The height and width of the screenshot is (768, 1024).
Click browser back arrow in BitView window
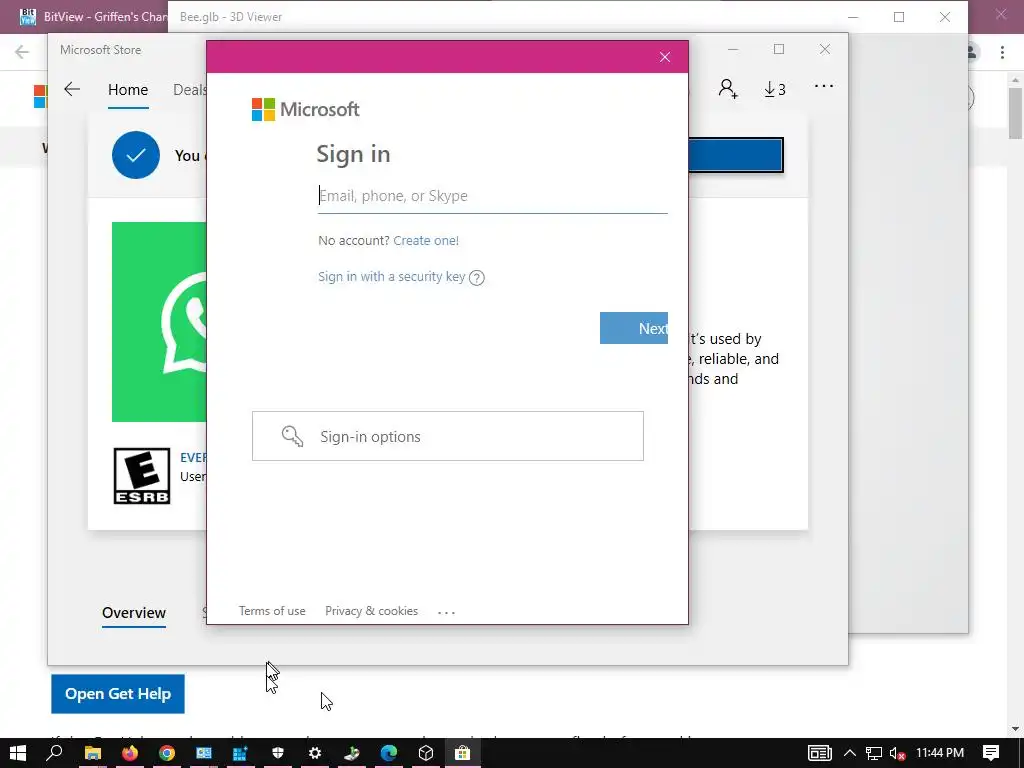point(22,52)
